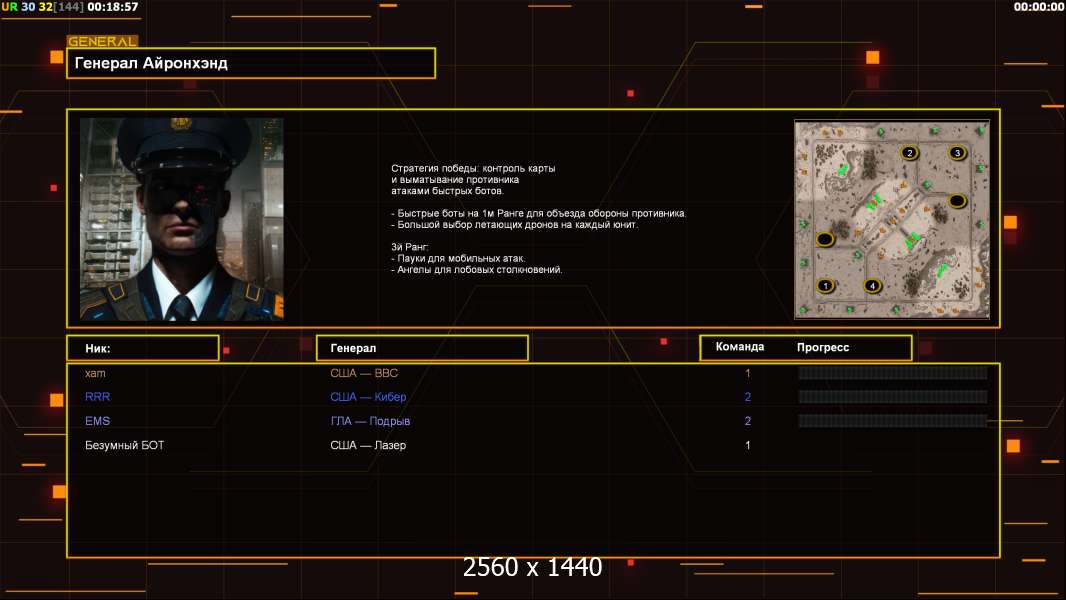Click the Прогресс column header

823,347
